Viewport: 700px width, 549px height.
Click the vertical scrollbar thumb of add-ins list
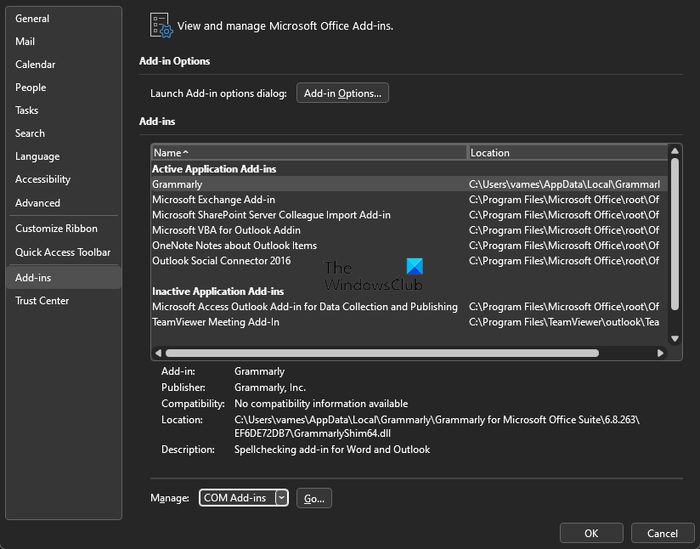tap(675, 234)
